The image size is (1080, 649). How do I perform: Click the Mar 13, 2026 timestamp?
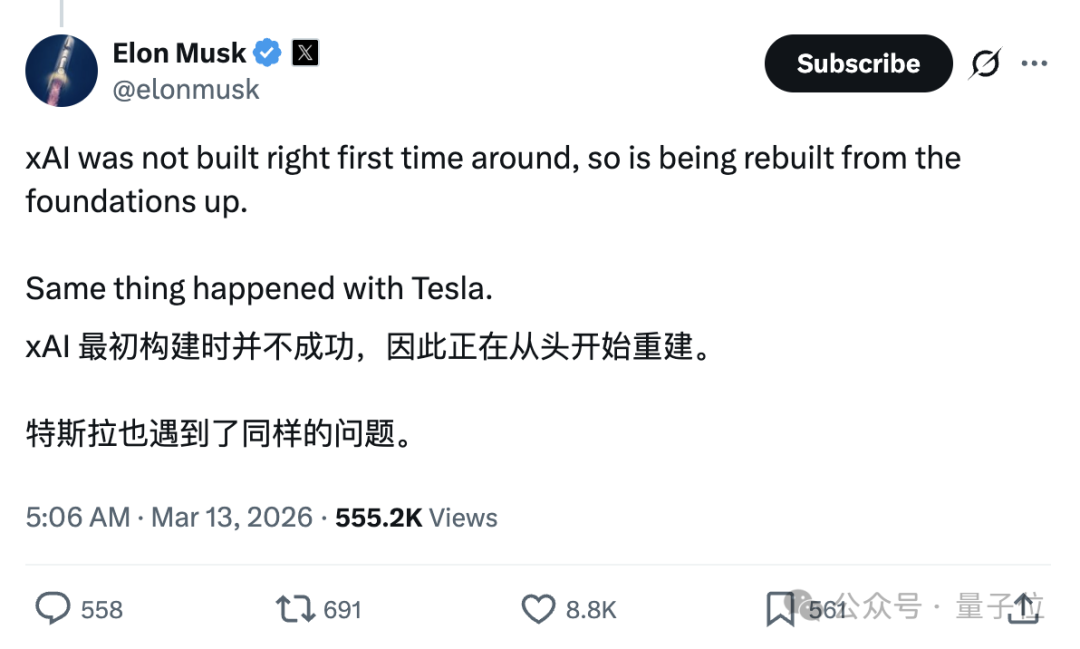tap(232, 518)
